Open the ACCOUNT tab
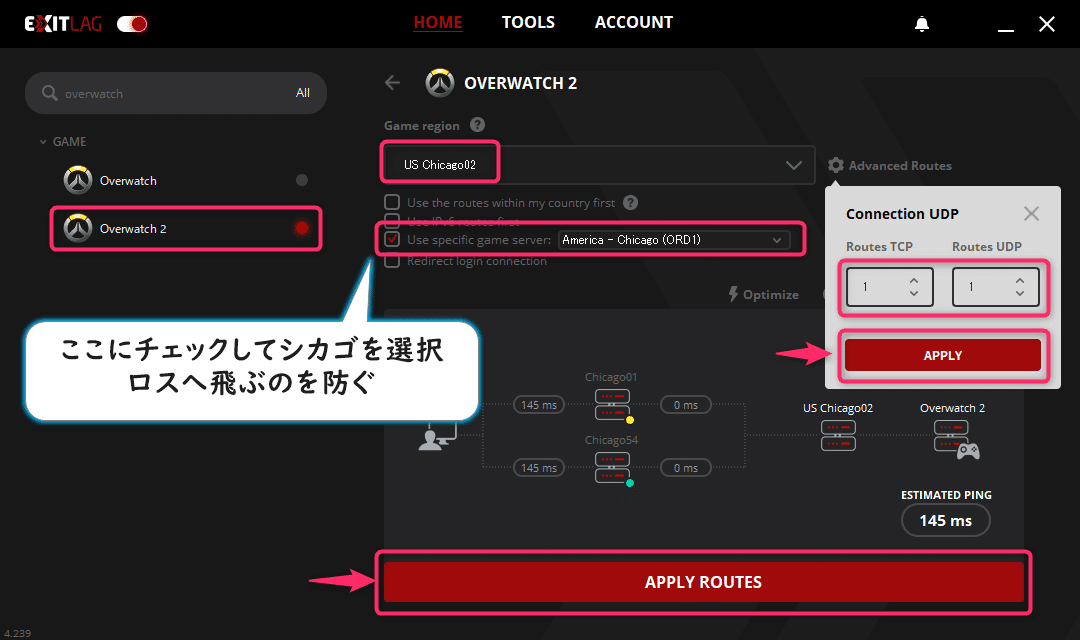This screenshot has height=640, width=1080. click(634, 22)
